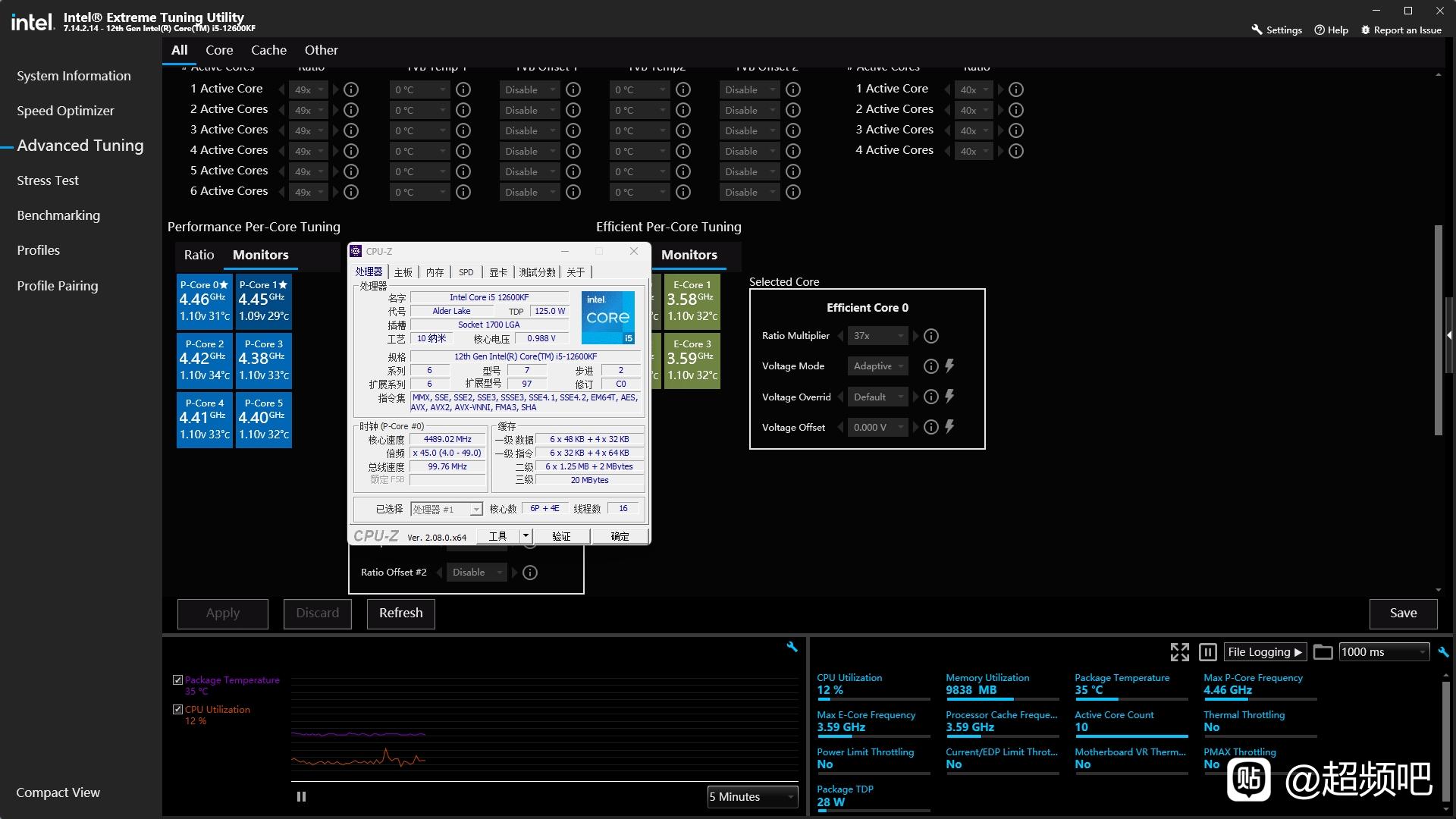Click the Apply button
This screenshot has height=819, width=1456.
pyautogui.click(x=223, y=613)
